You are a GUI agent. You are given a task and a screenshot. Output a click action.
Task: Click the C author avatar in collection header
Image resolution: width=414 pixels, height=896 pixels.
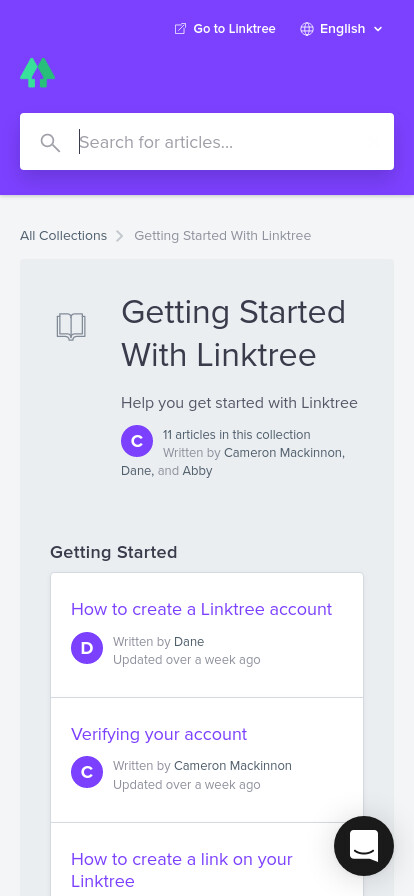tap(137, 441)
